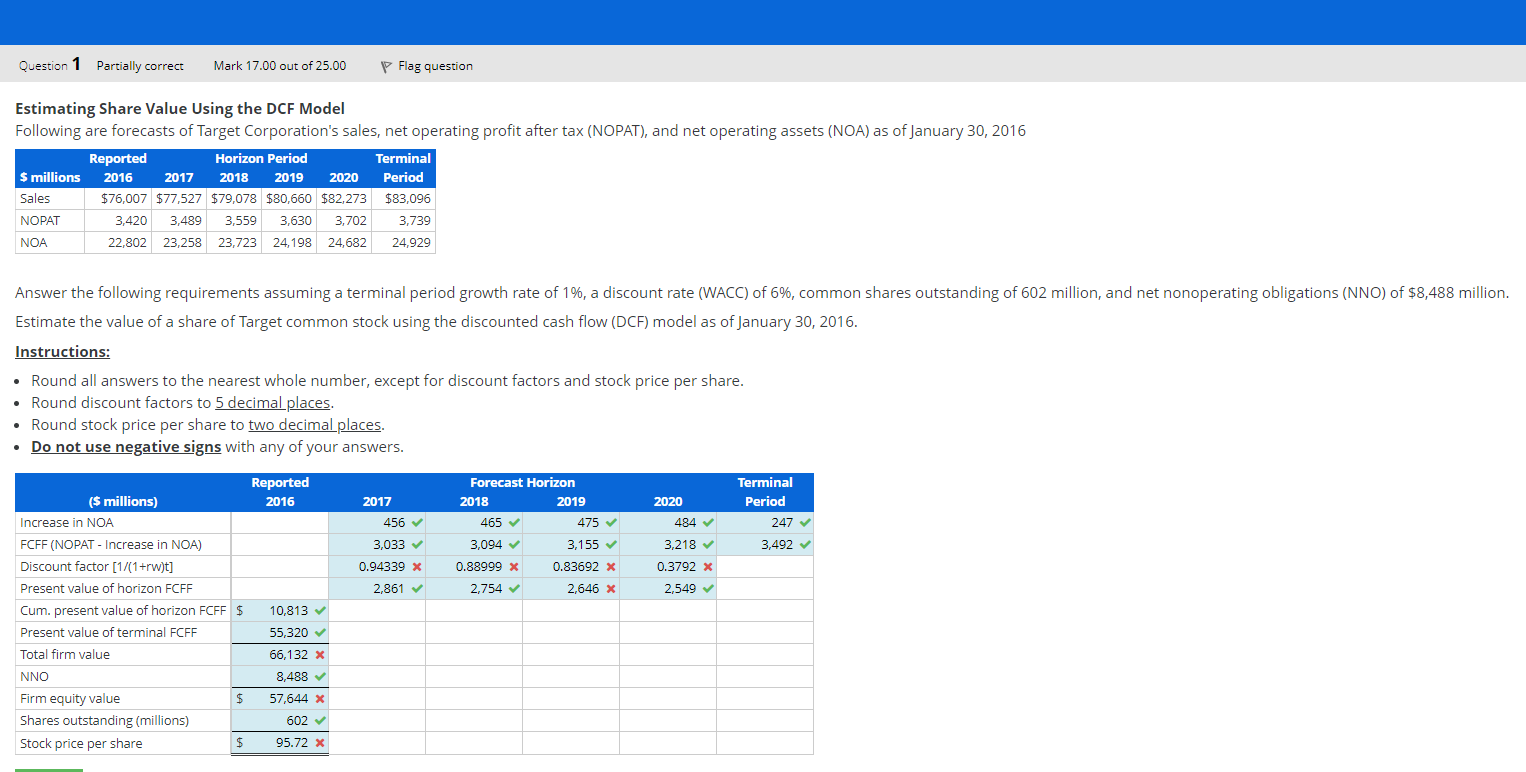Click the green check icon next to 484
The height and width of the screenshot is (772, 1526).
pos(707,522)
